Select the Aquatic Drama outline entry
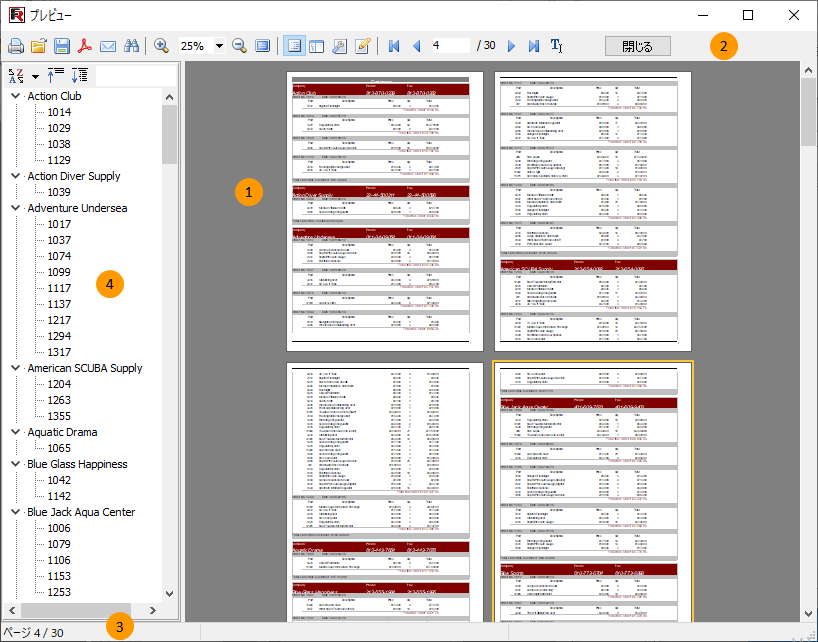Screen dimensions: 818x642 click(x=62, y=432)
